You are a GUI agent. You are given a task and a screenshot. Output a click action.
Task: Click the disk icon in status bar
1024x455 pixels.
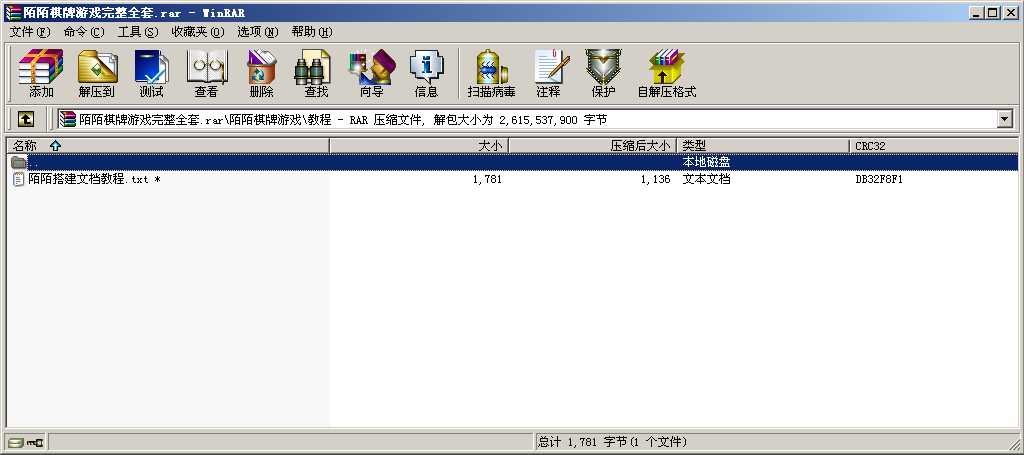pos(16,443)
